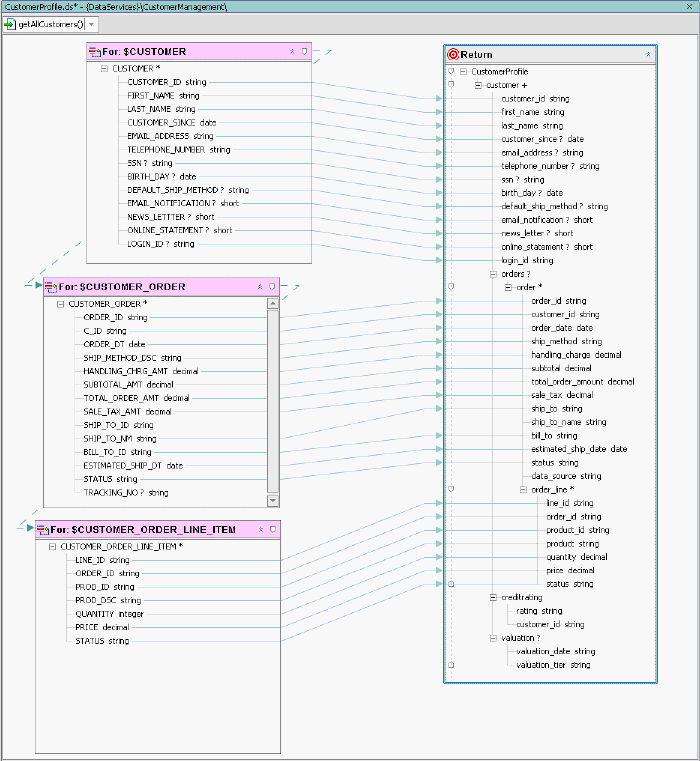The width and height of the screenshot is (700, 761).
Task: Click the CUSTOMER_ORDER scrollbar up arrow
Action: [x=273, y=304]
